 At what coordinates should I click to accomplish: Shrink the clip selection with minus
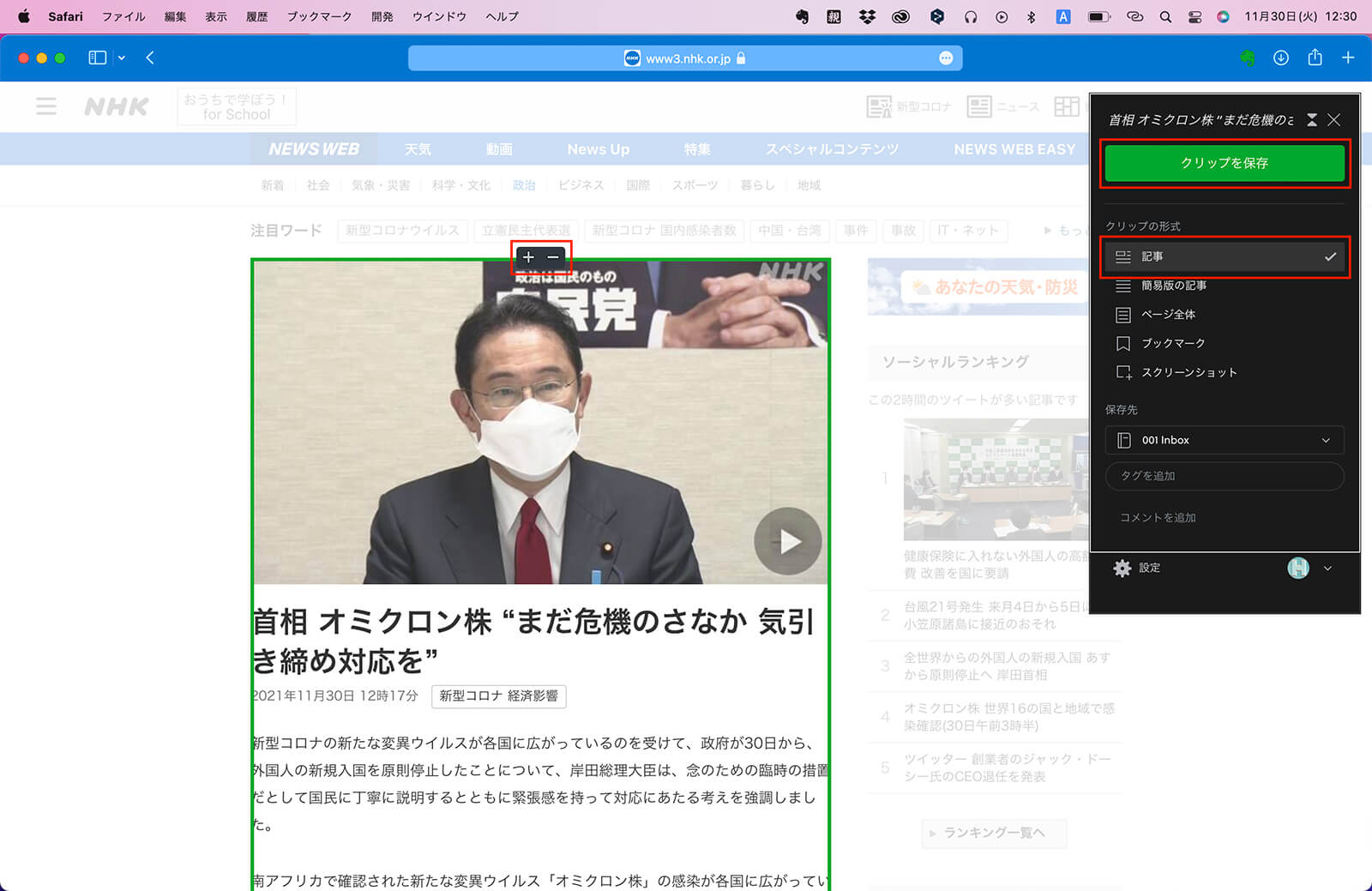click(x=553, y=257)
